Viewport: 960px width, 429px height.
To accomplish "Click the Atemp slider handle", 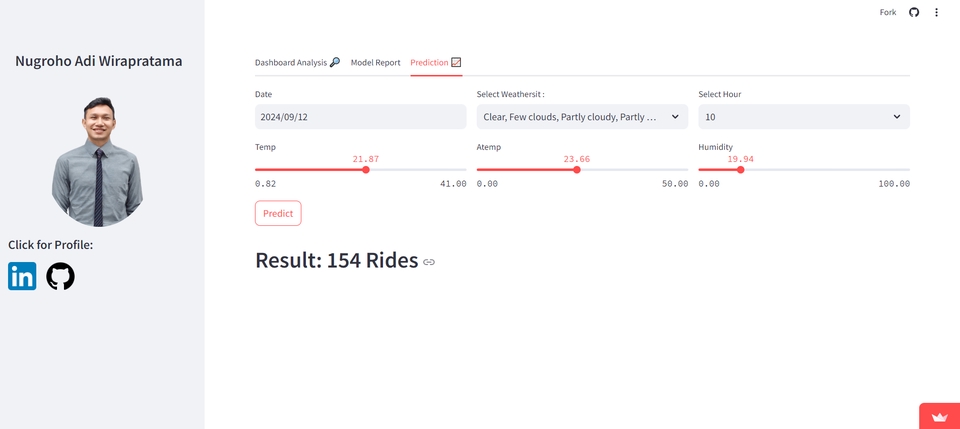I will [577, 170].
